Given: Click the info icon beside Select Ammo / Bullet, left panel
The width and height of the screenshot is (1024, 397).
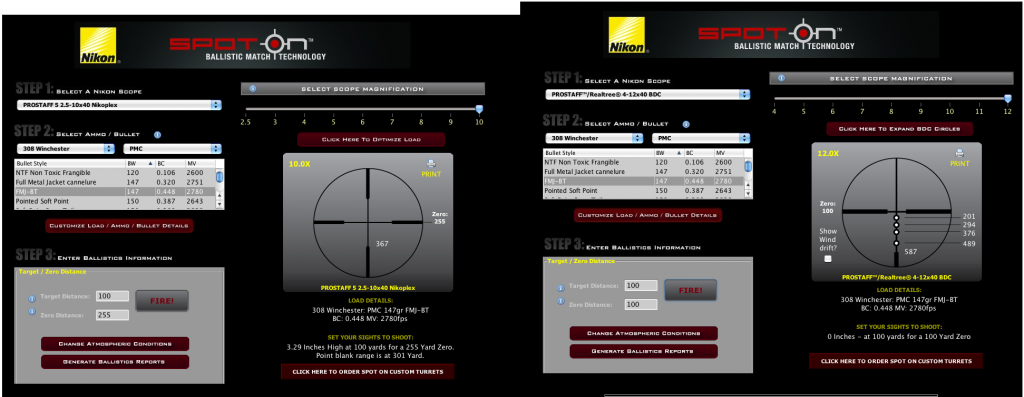Looking at the screenshot, I should pos(157,135).
